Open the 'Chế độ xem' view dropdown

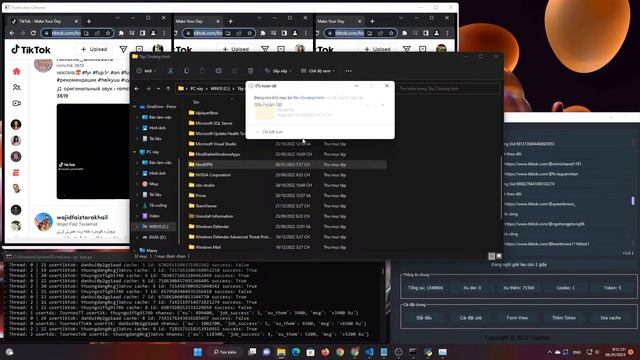click(318, 71)
